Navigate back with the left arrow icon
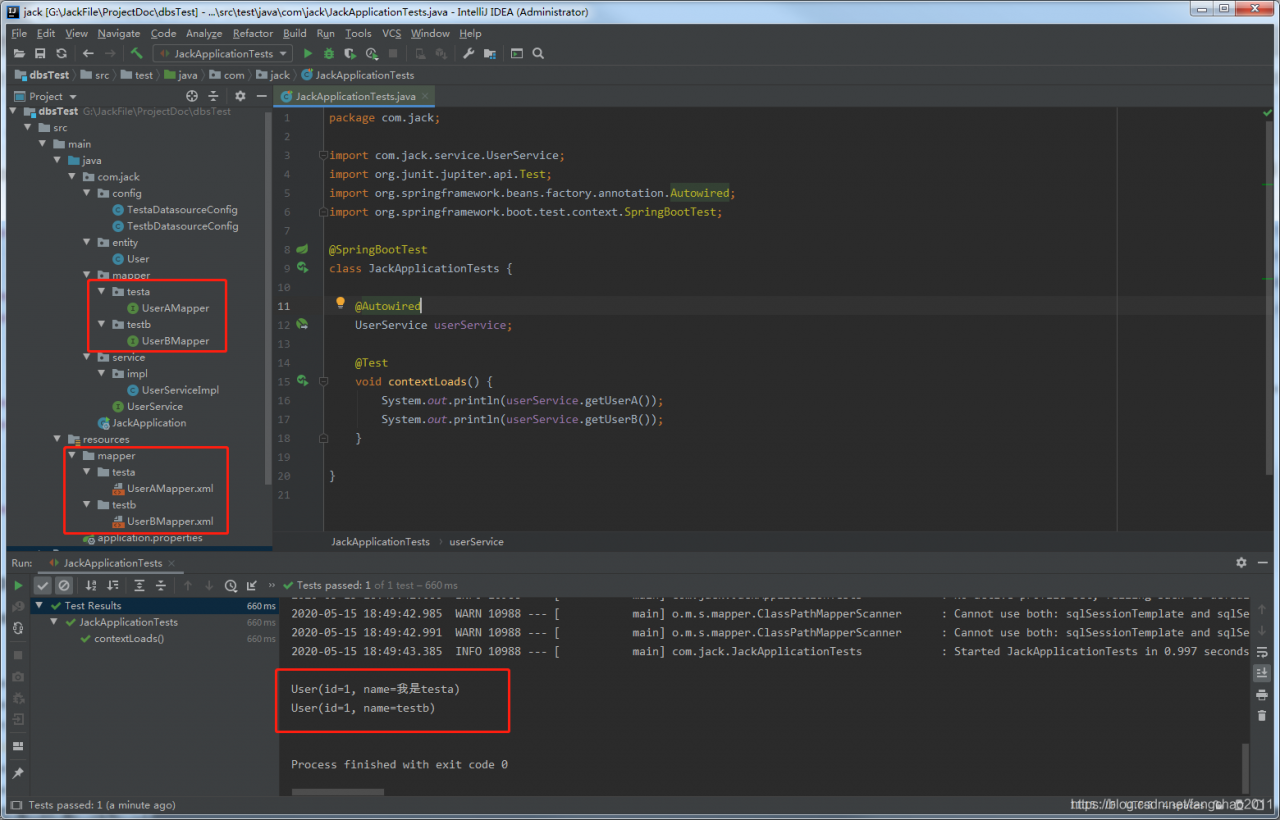Screen dimensions: 1280x820 [x=88, y=53]
